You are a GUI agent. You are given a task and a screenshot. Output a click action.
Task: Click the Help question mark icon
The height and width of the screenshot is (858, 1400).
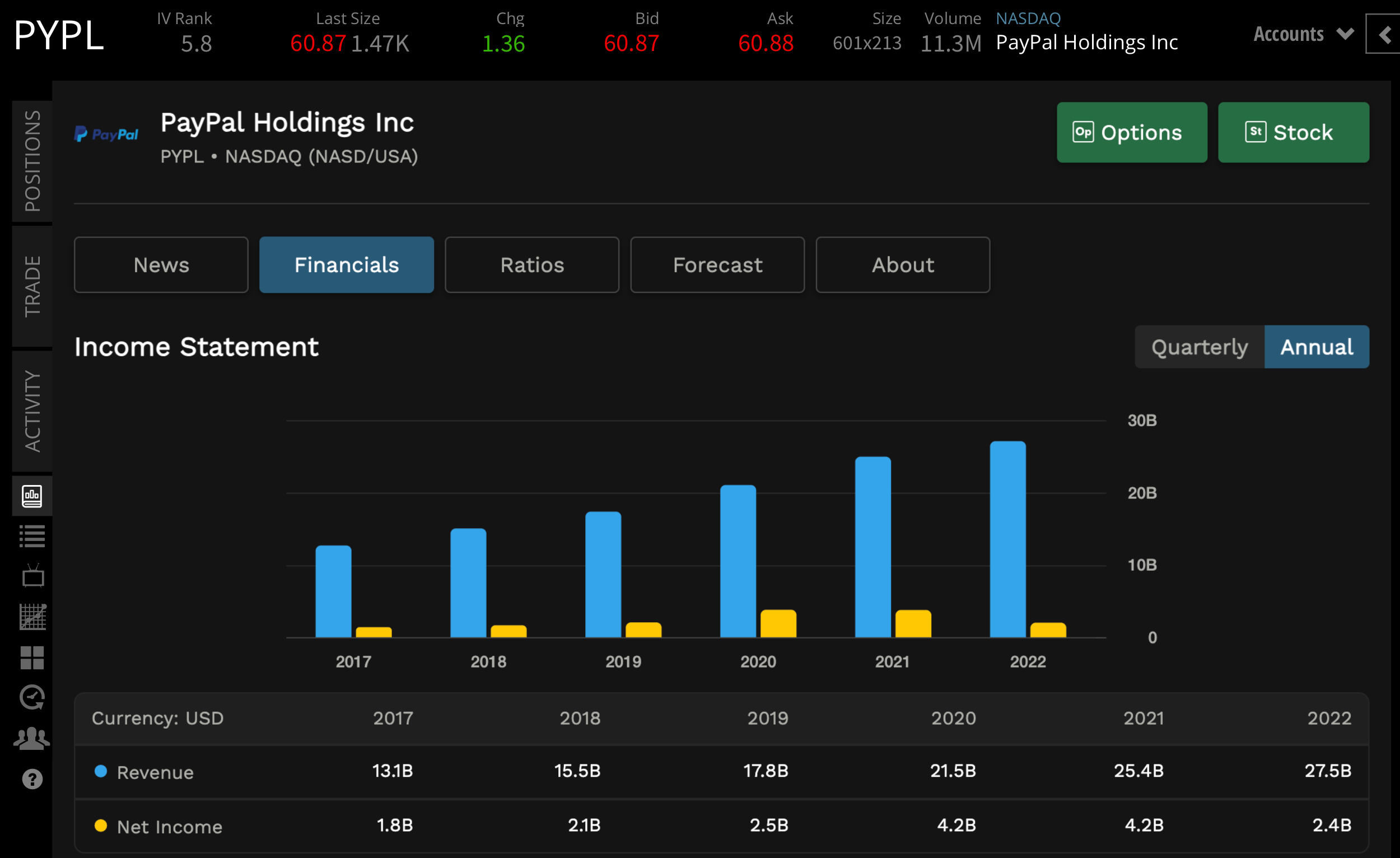(32, 779)
